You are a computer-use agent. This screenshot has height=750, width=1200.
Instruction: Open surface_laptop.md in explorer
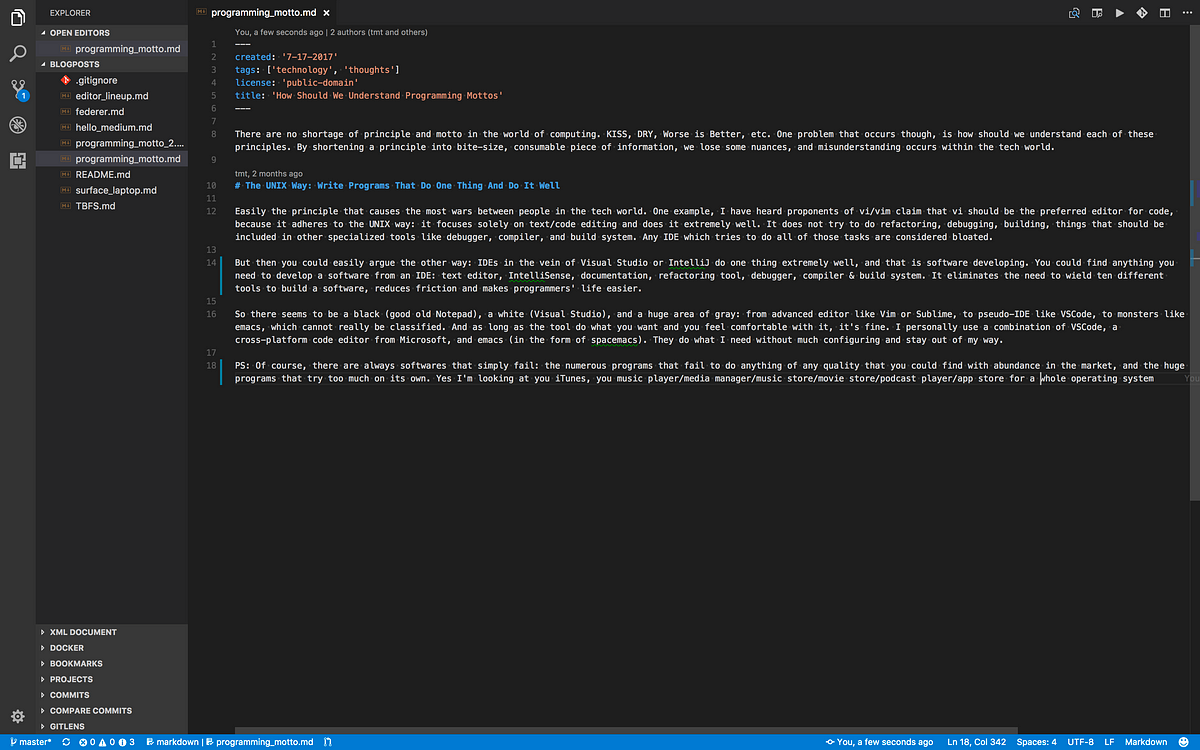[x=112, y=190]
